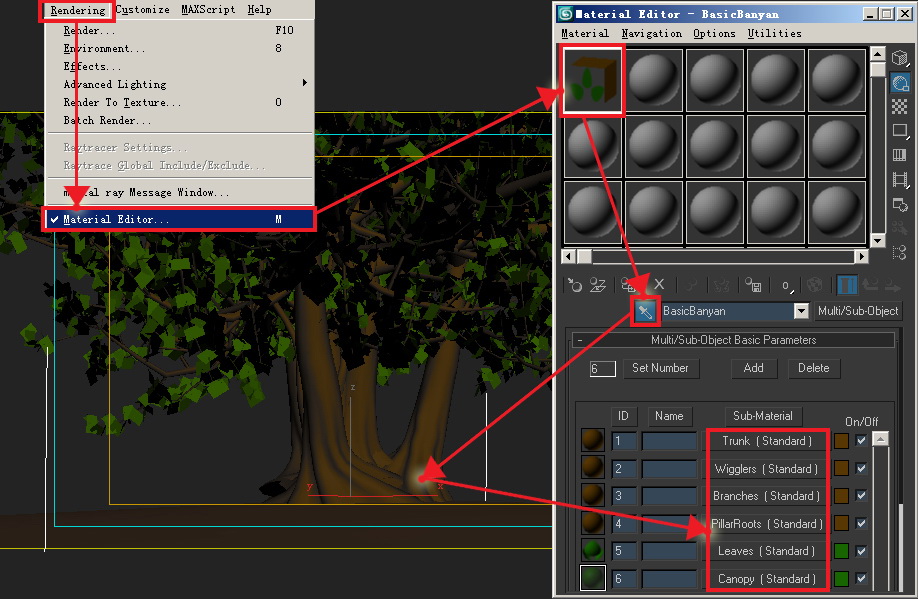
Task: Open the Material menu in the Material Editor
Action: click(x=585, y=33)
